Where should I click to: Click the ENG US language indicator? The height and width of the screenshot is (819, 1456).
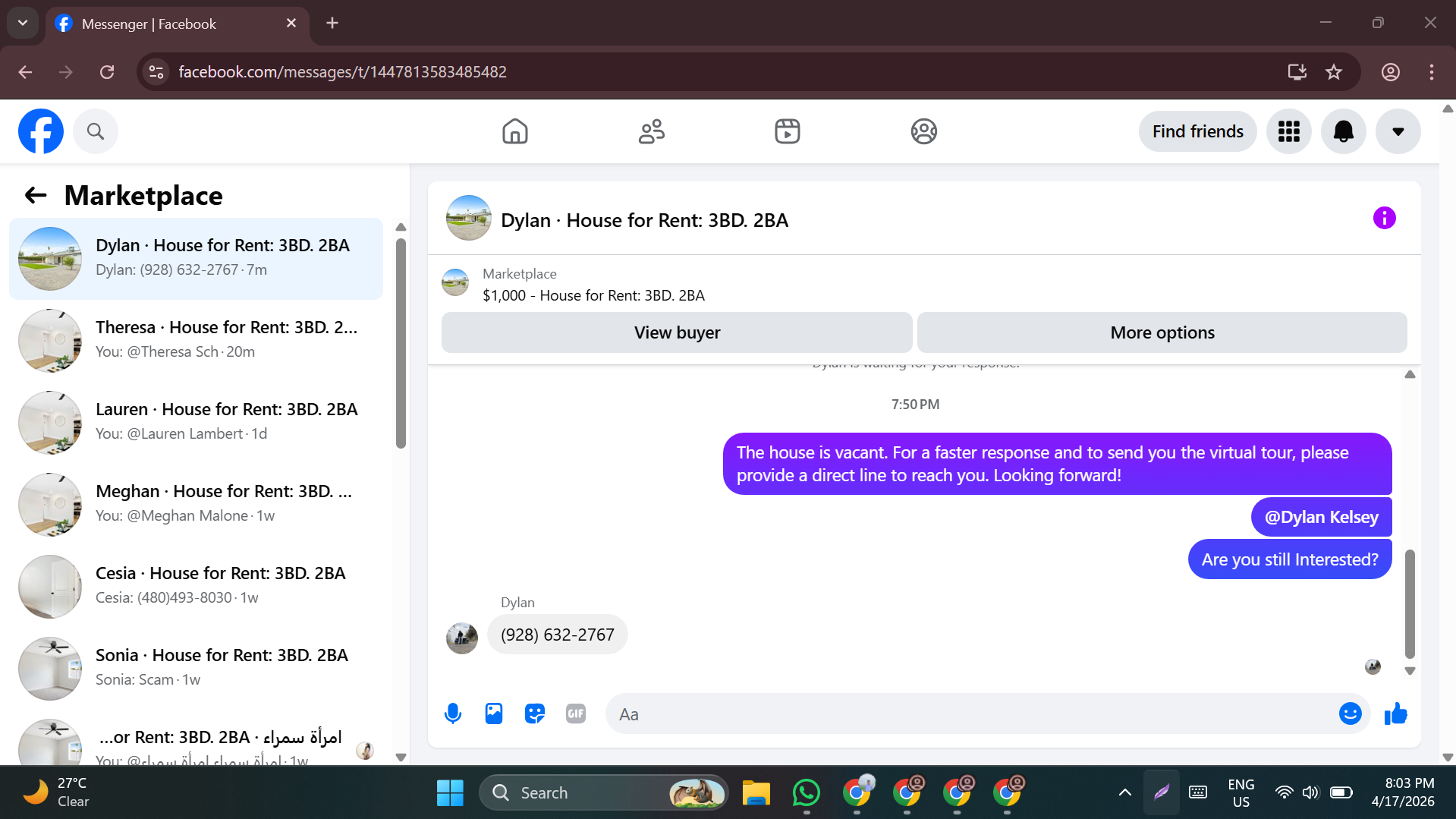coord(1241,792)
